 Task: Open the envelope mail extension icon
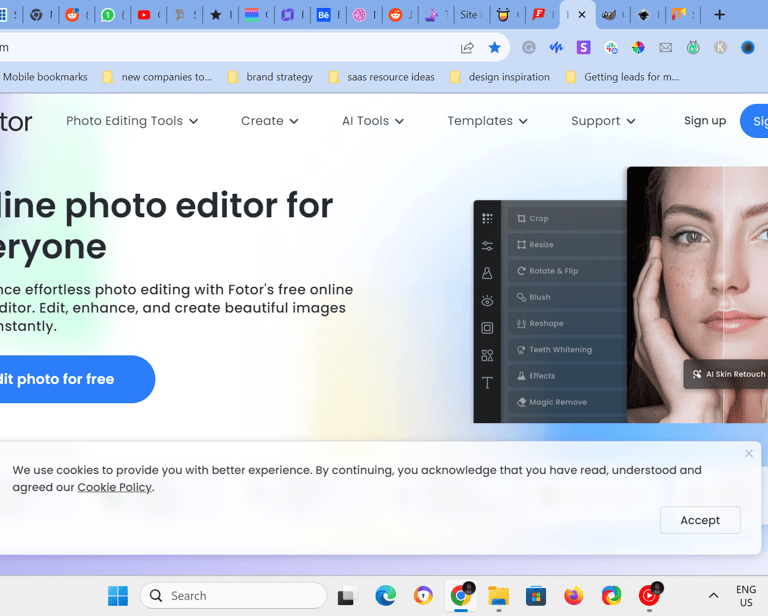tap(666, 47)
